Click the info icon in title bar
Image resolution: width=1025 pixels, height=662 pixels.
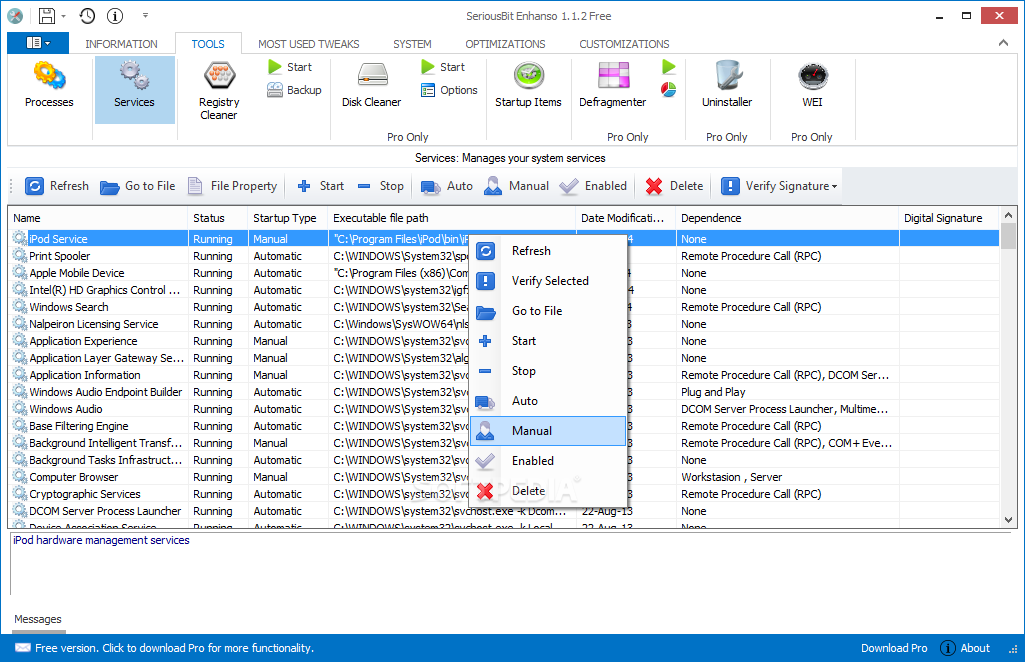[115, 16]
